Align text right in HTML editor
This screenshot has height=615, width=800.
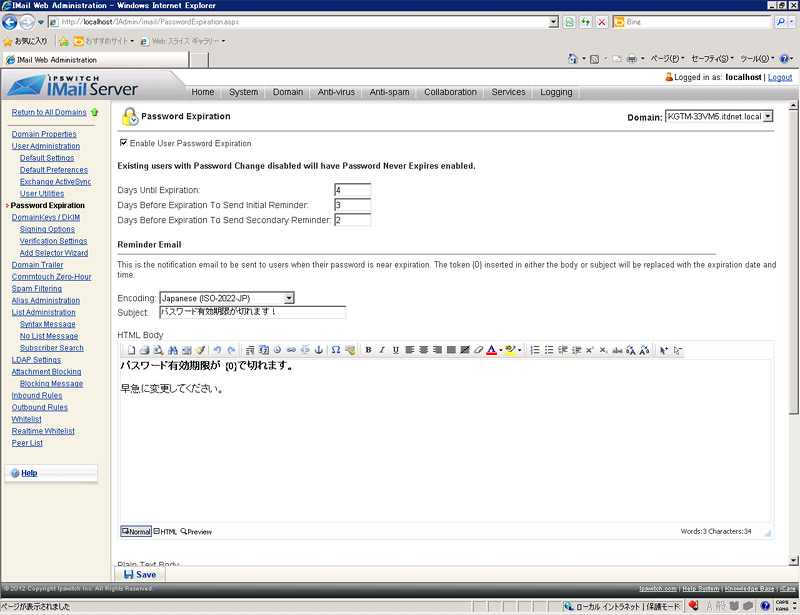point(437,350)
